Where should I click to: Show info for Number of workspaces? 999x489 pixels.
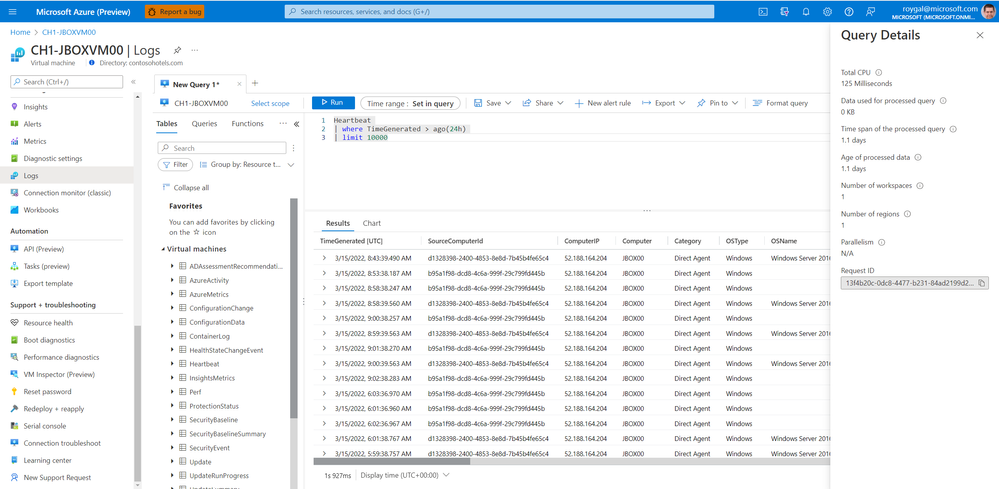920,186
